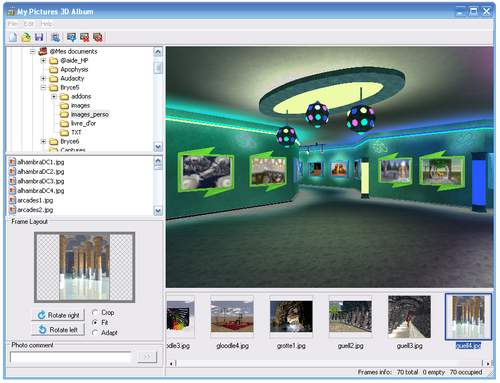This screenshot has width=500, height=383.
Task: Click the Rotate right button
Action: pyautogui.click(x=58, y=315)
